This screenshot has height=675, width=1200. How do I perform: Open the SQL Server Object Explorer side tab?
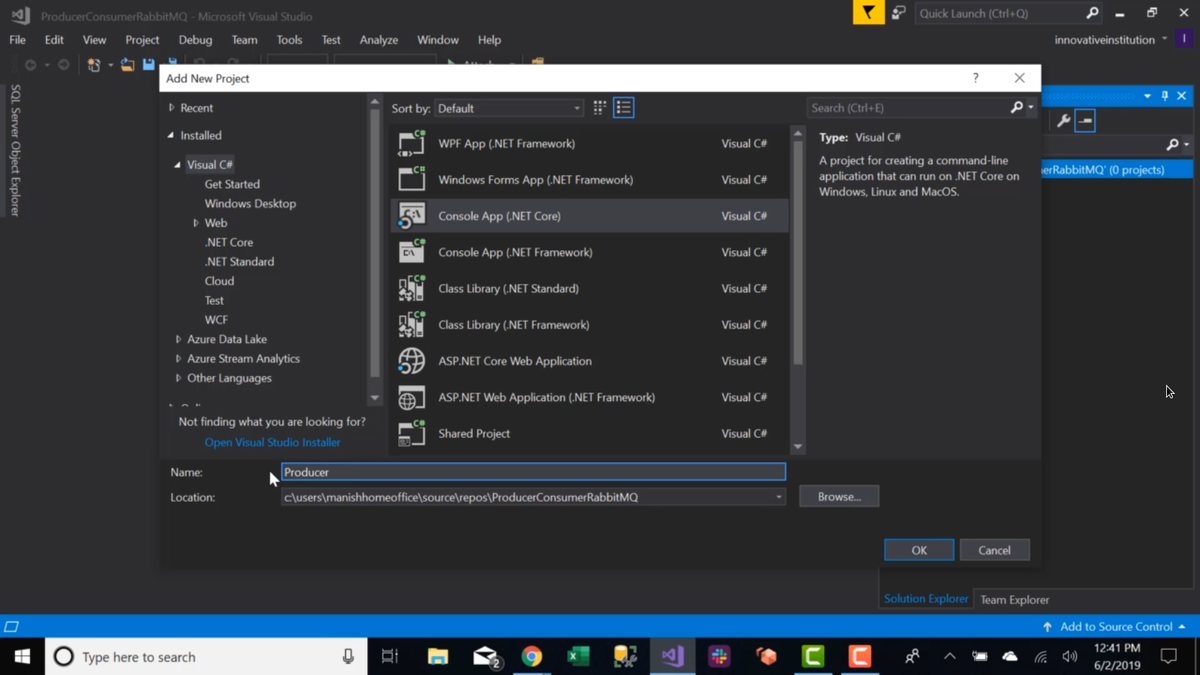[x=14, y=150]
